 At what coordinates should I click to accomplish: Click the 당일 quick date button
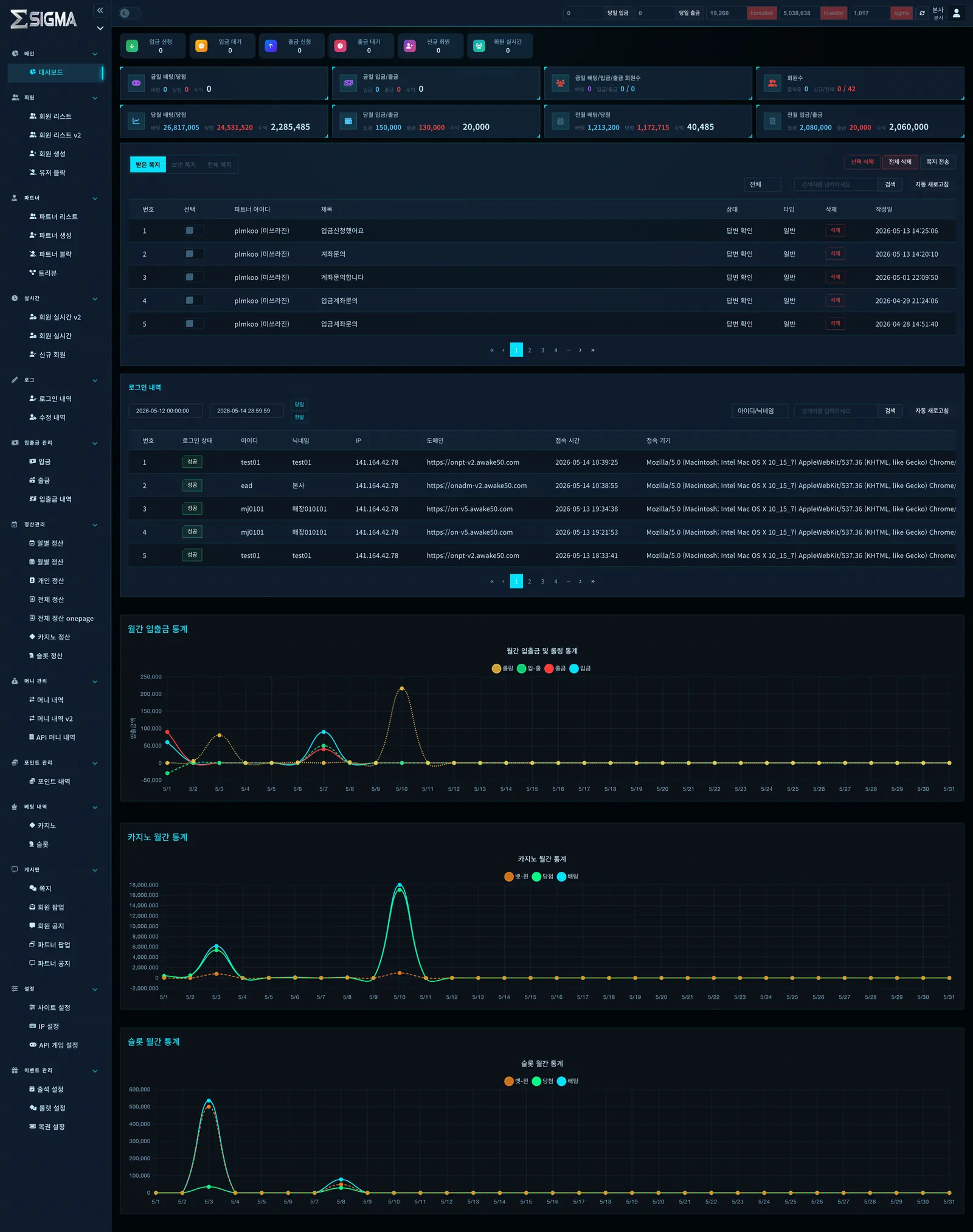click(299, 405)
